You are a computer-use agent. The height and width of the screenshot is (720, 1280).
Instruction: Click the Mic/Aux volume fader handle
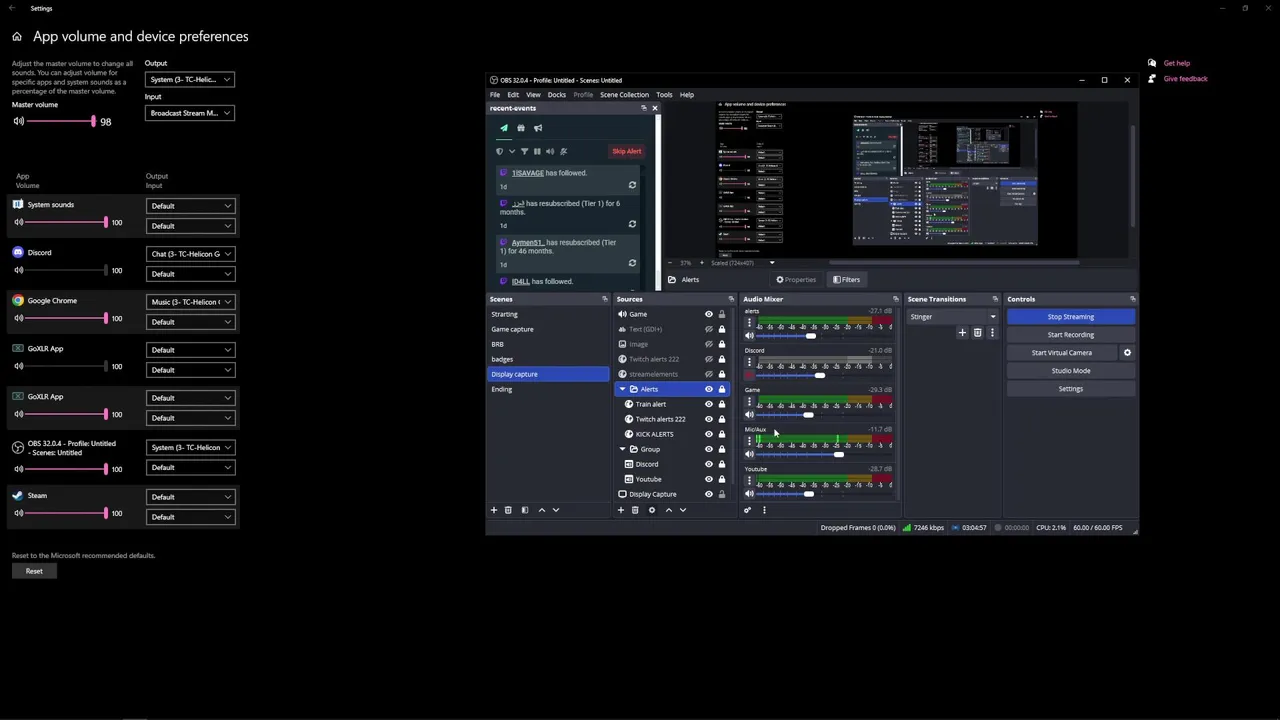click(x=839, y=454)
